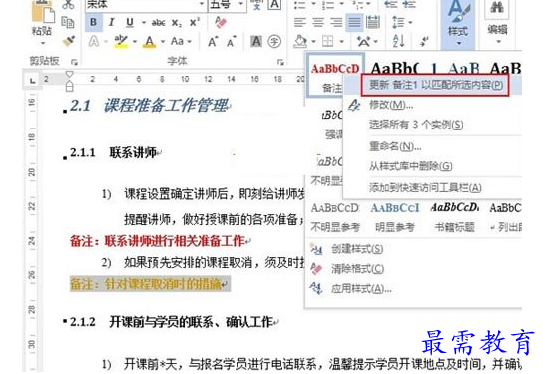The image size is (543, 374).
Task: Click the Cut scissors icon
Action: (x=68, y=5)
